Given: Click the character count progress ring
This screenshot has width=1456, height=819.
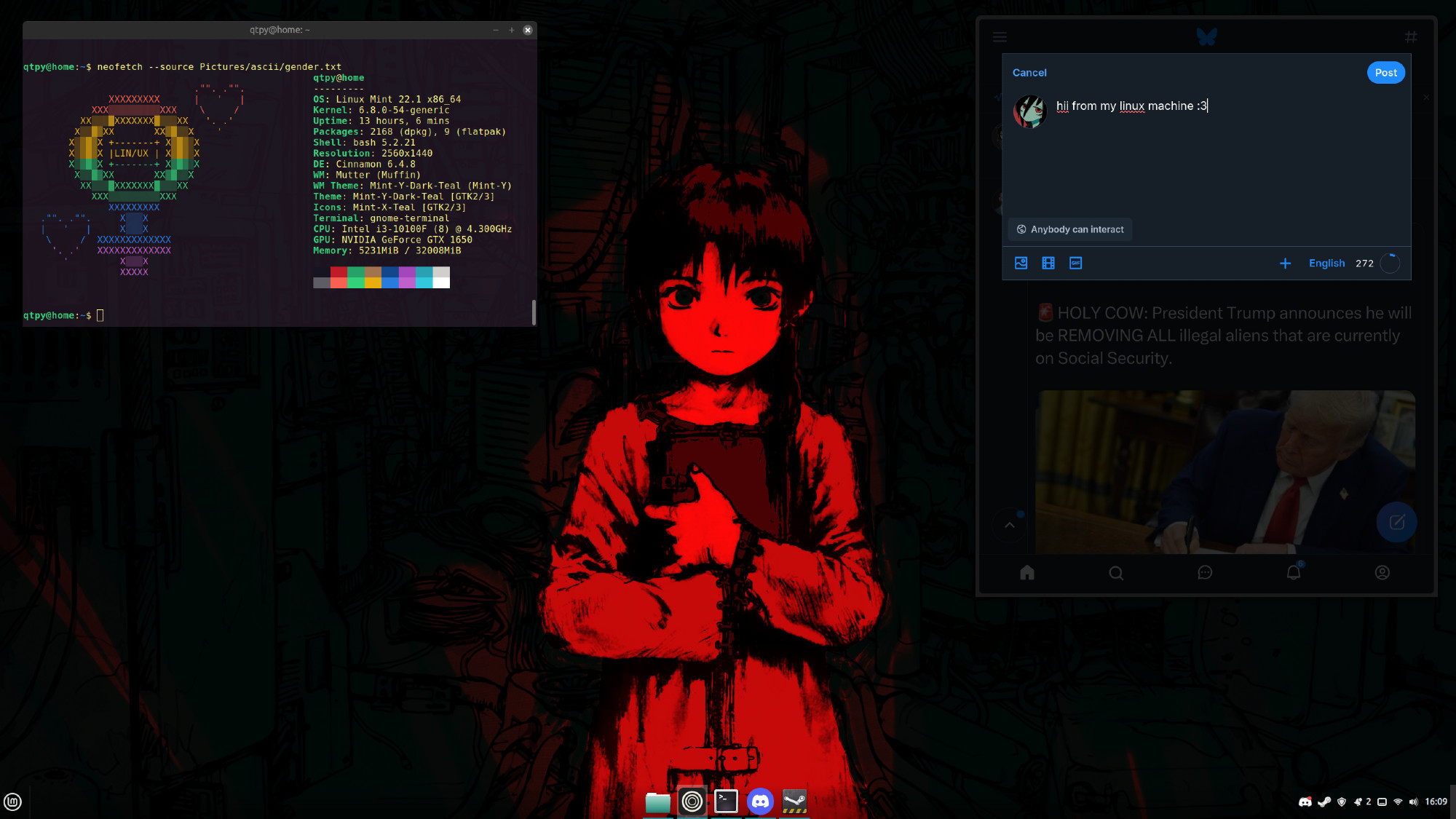Looking at the screenshot, I should [x=1390, y=264].
